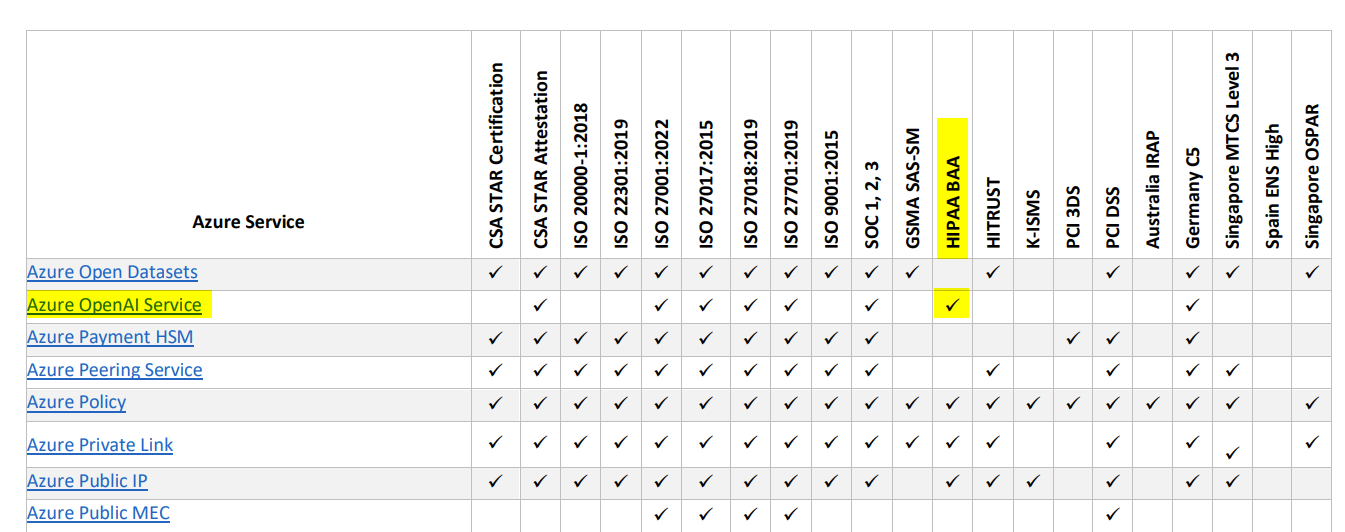Click the Australia IRAP checkmark for Azure Policy

(1152, 403)
